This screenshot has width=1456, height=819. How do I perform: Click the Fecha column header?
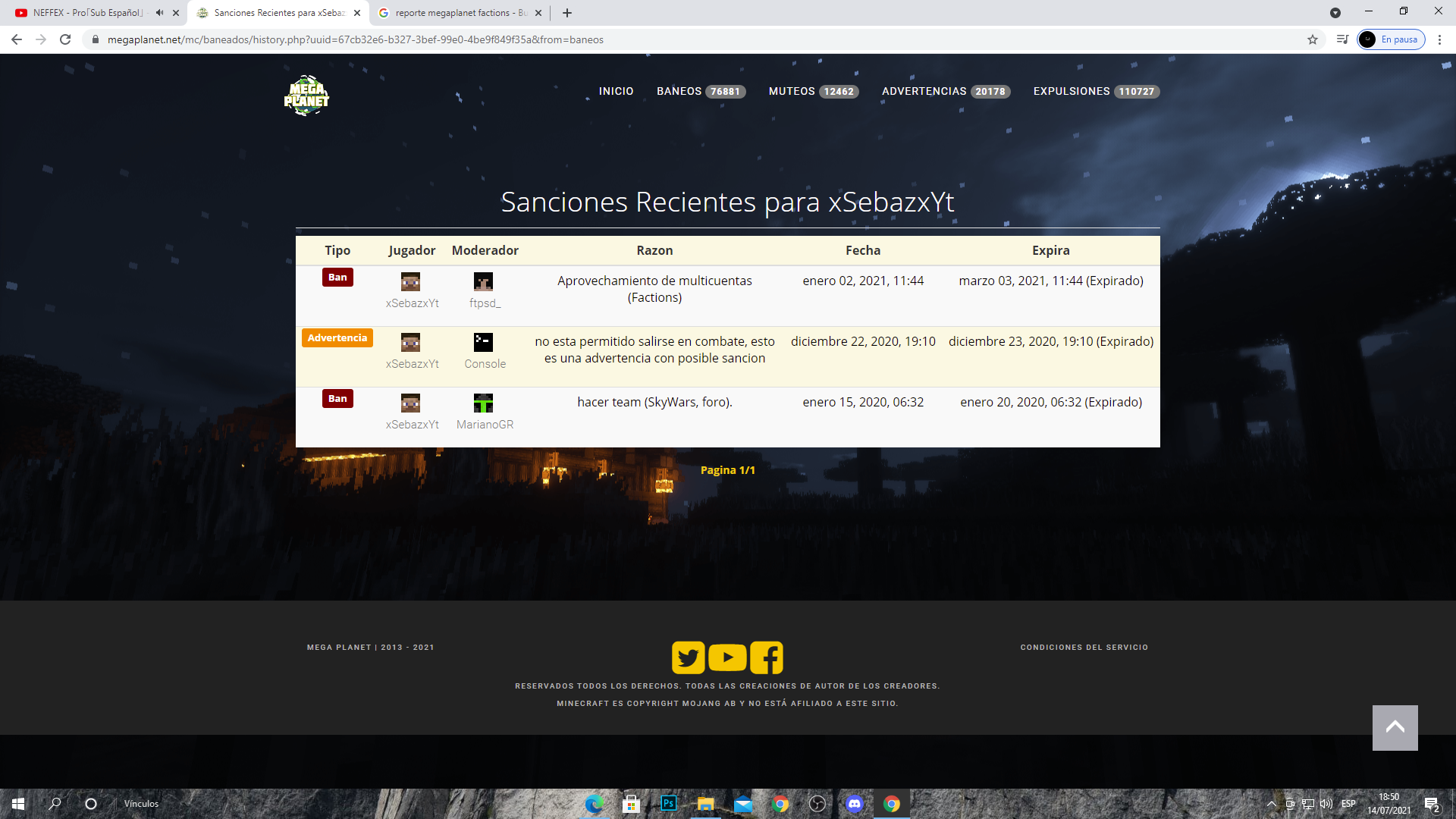[863, 250]
